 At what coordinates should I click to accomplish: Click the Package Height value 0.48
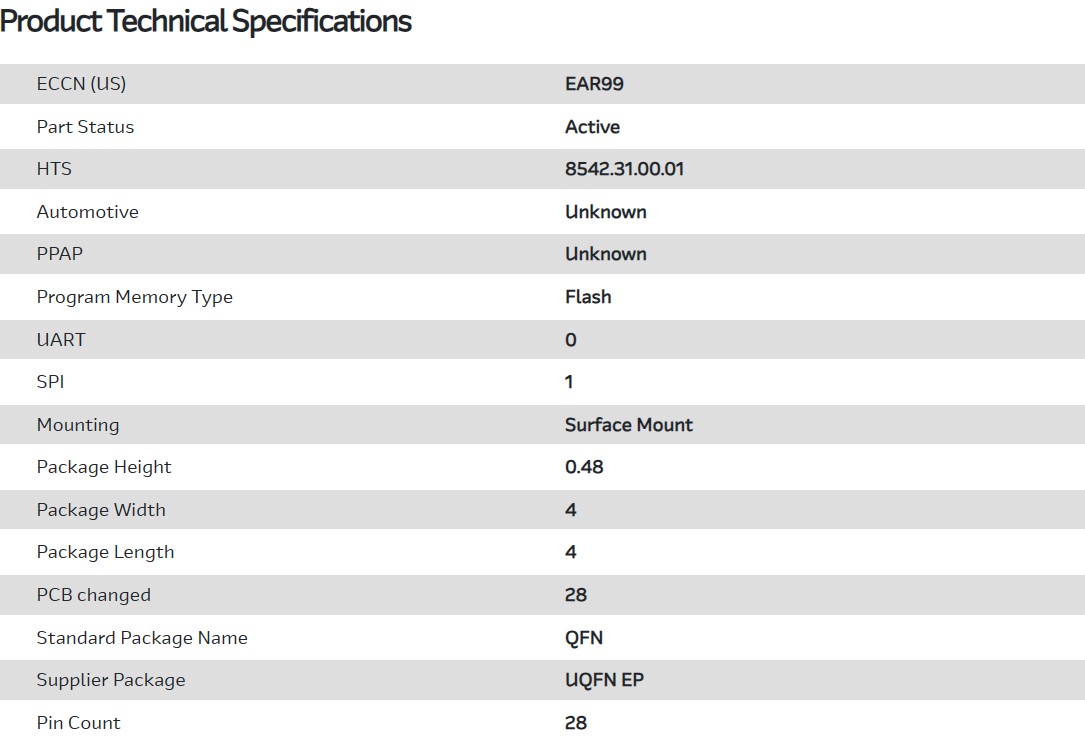[584, 467]
